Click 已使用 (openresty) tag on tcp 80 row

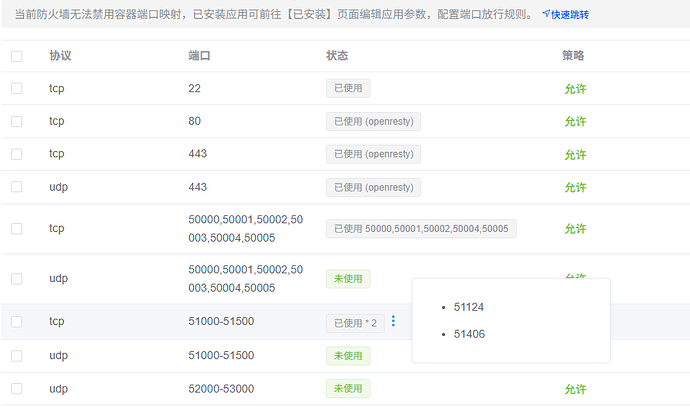(x=373, y=121)
